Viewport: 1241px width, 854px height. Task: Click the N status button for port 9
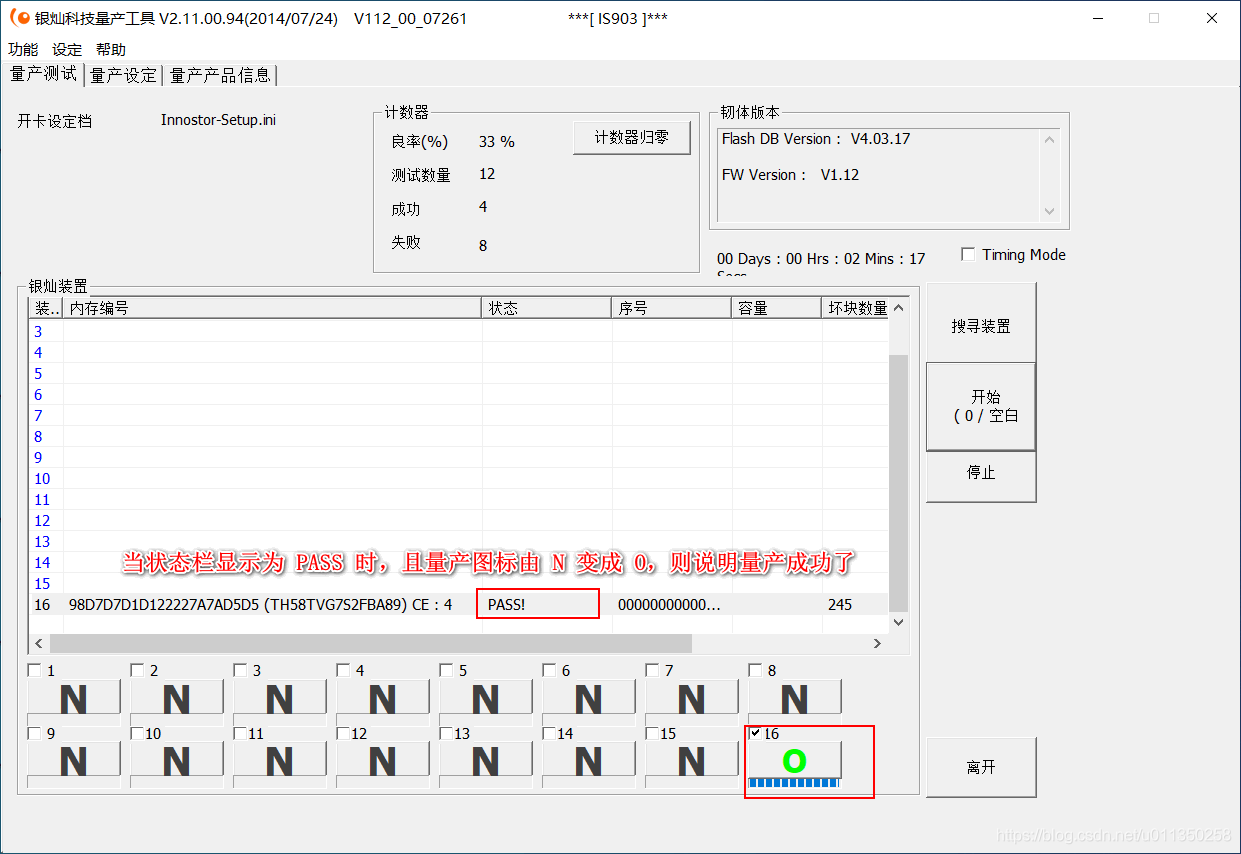coord(73,760)
